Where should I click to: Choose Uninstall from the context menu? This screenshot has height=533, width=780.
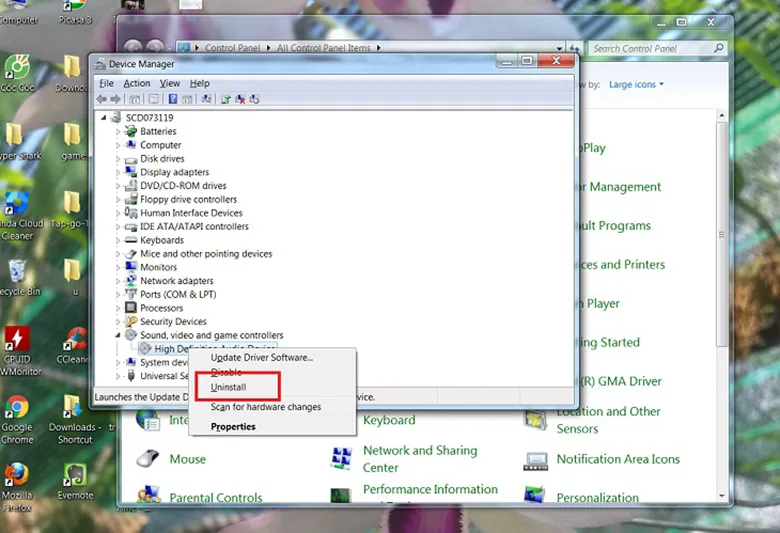click(228, 387)
